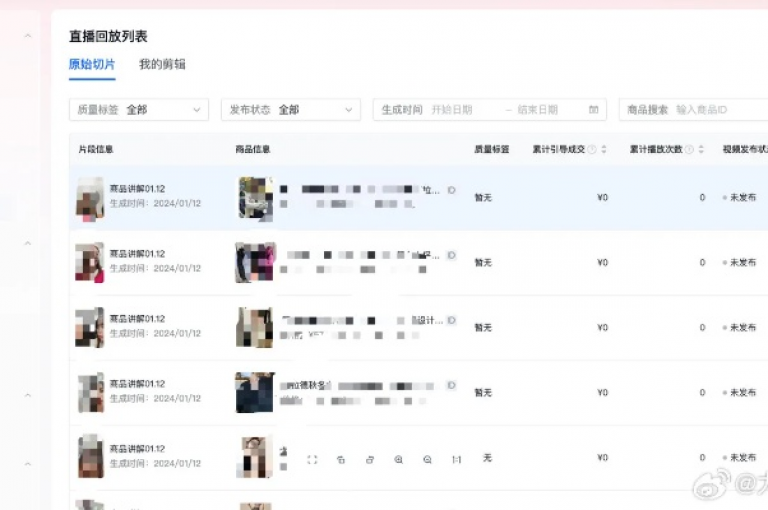768x510 pixels.
Task: Click the 1:1 original size icon
Action: [456, 460]
